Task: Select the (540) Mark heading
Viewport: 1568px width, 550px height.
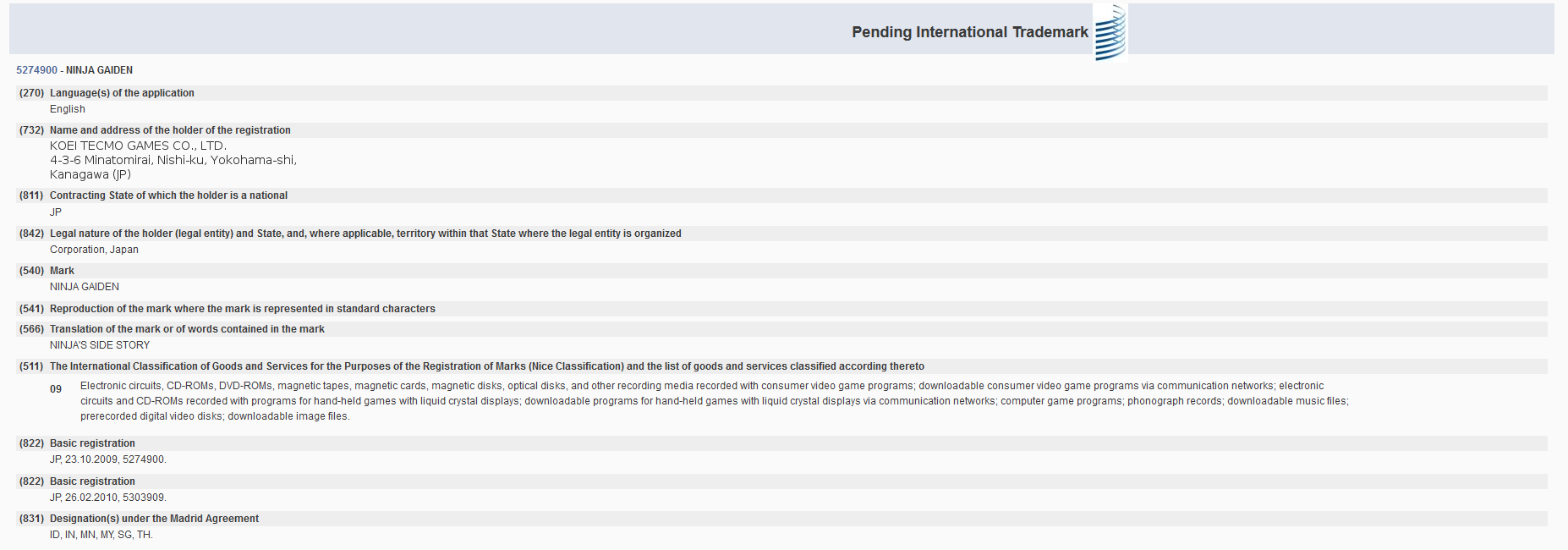Action: pos(62,271)
